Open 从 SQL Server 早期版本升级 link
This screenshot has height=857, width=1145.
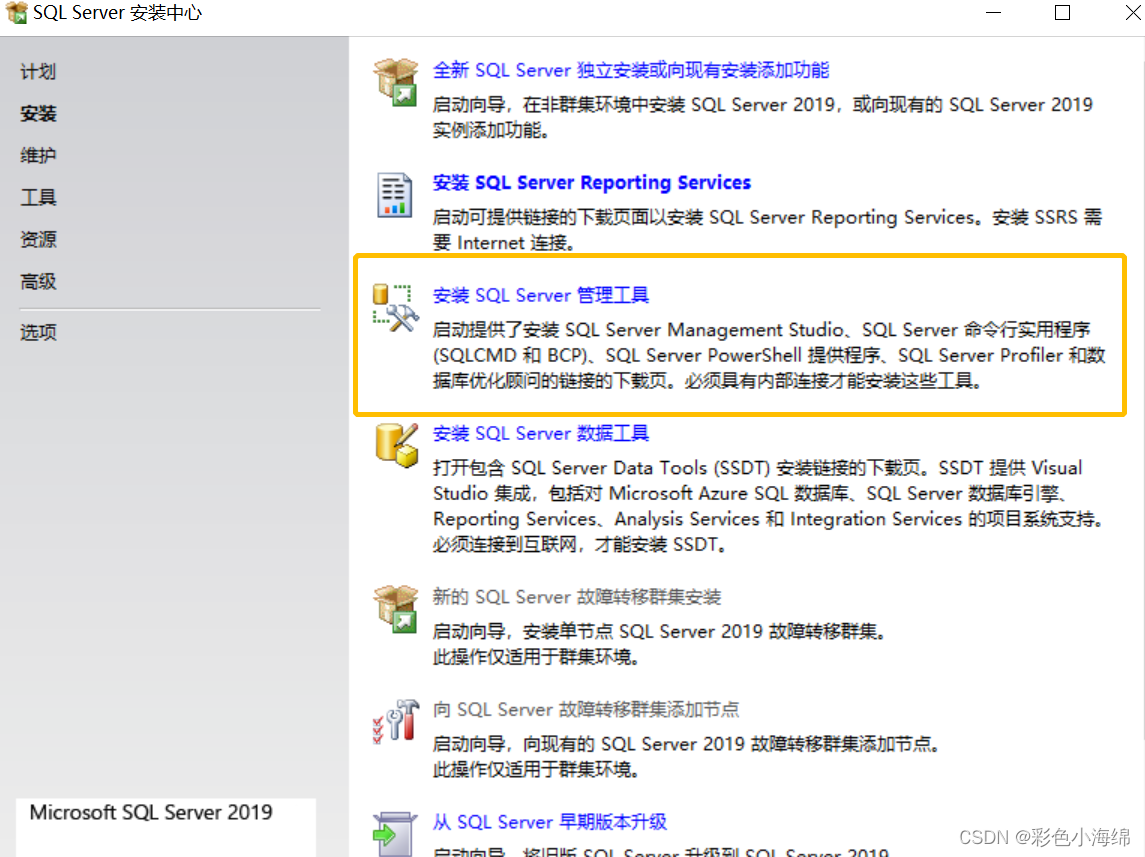click(549, 822)
